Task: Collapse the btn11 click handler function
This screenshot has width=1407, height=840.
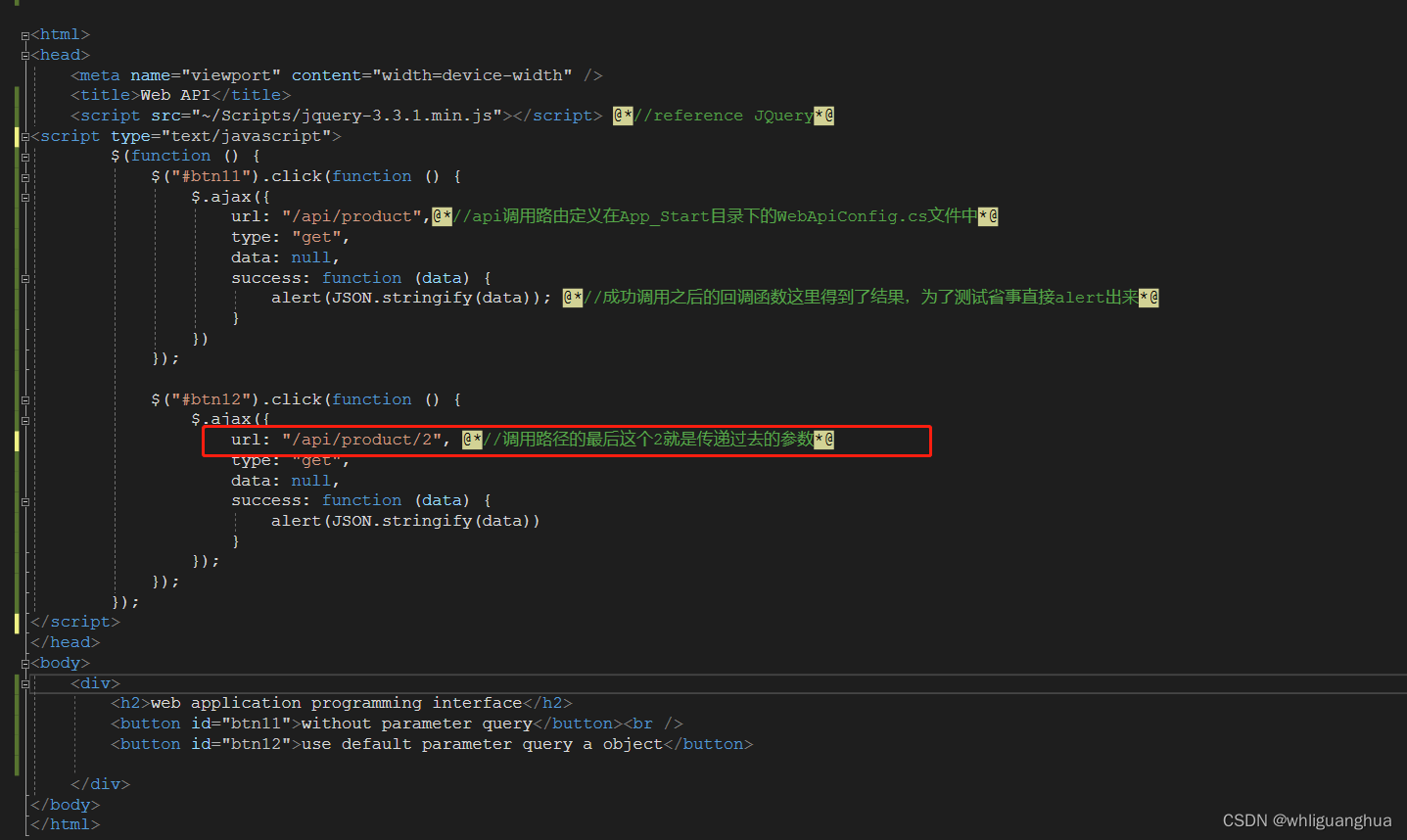Action: pyautogui.click(x=24, y=176)
